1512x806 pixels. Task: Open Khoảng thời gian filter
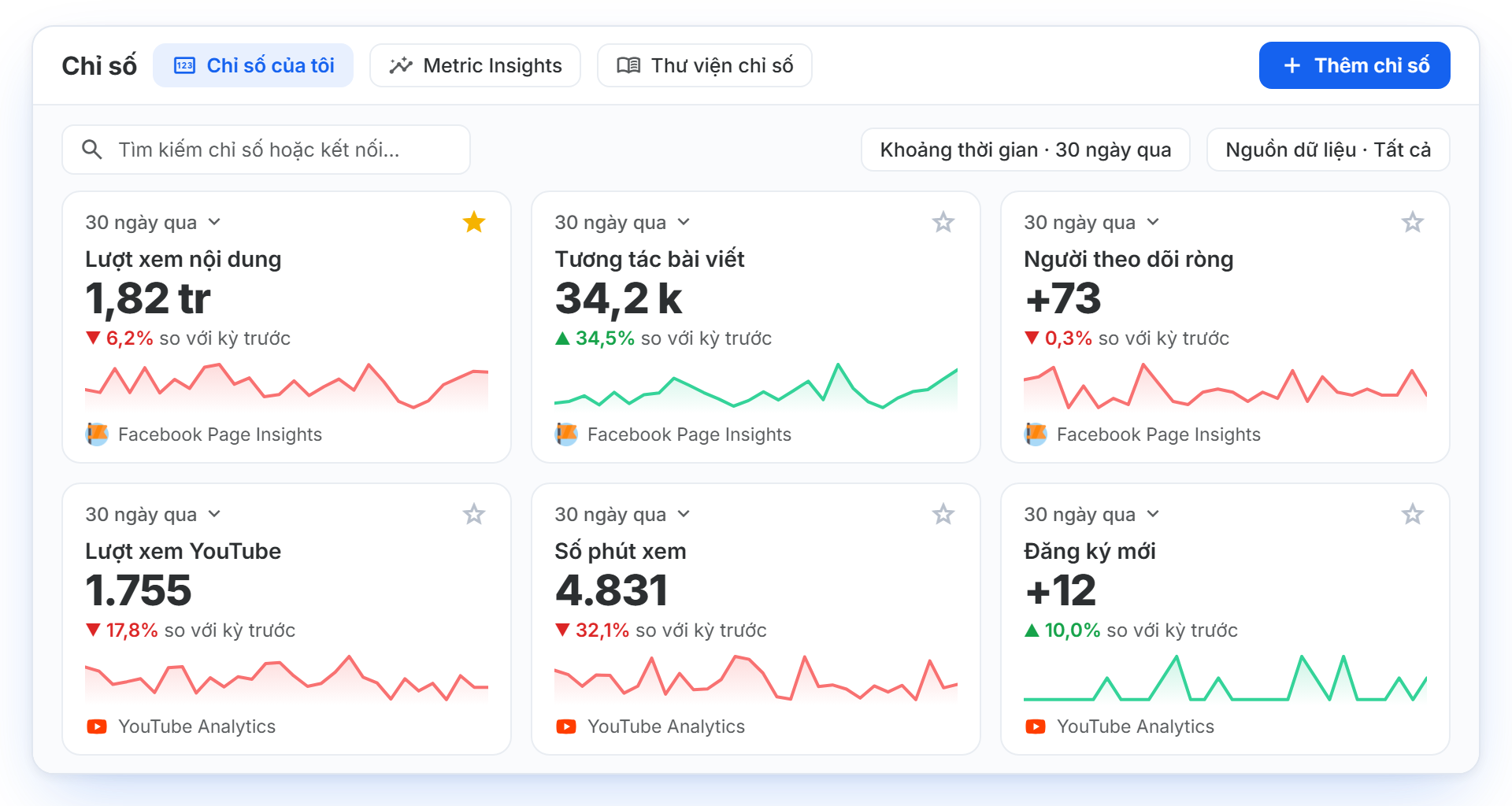[1025, 150]
